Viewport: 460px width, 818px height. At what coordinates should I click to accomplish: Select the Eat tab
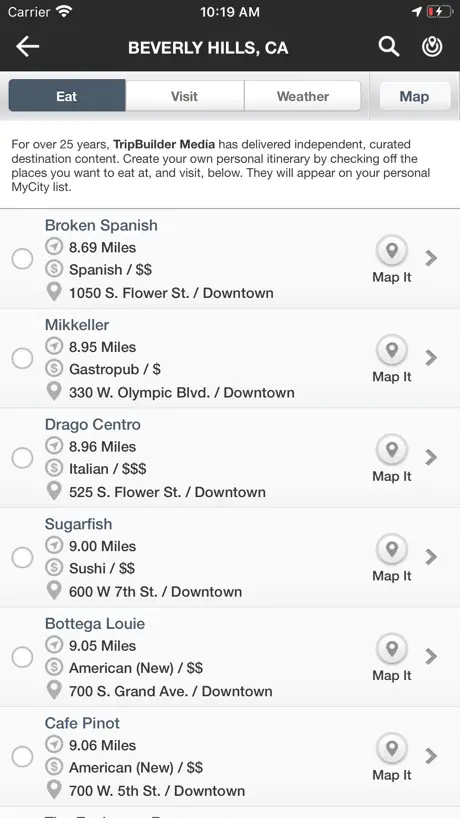(x=67, y=96)
